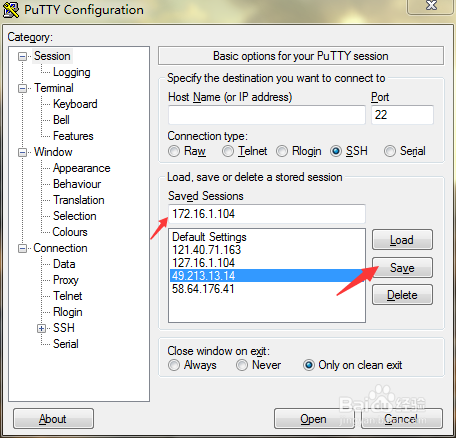456x438 pixels.
Task: Select the Connection category
Action: (x=60, y=248)
